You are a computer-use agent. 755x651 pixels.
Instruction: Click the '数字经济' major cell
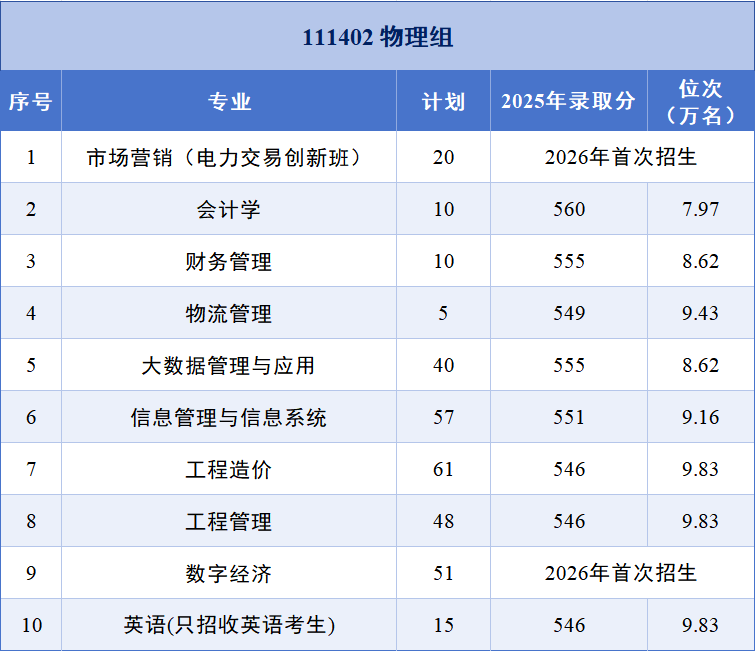point(229,573)
